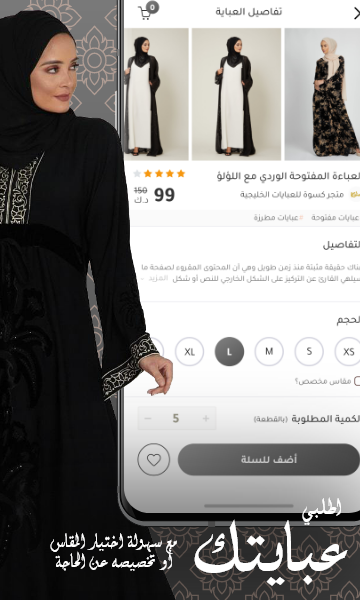Screen dimensions: 360x600
Task: Increase quantity with the plus button
Action: tap(206, 419)
